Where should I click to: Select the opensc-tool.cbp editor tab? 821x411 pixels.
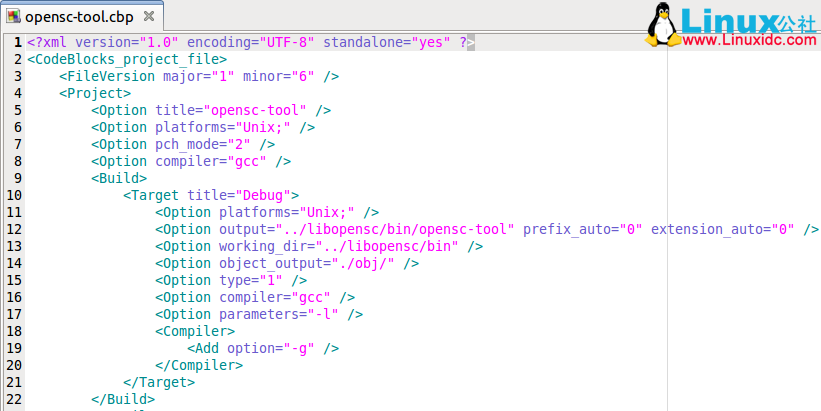(82, 17)
